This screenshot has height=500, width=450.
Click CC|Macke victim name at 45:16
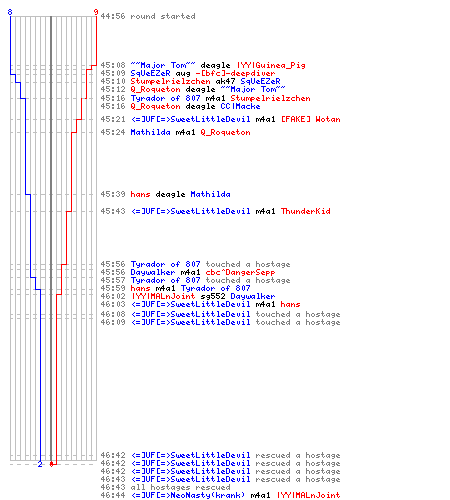(x=240, y=106)
